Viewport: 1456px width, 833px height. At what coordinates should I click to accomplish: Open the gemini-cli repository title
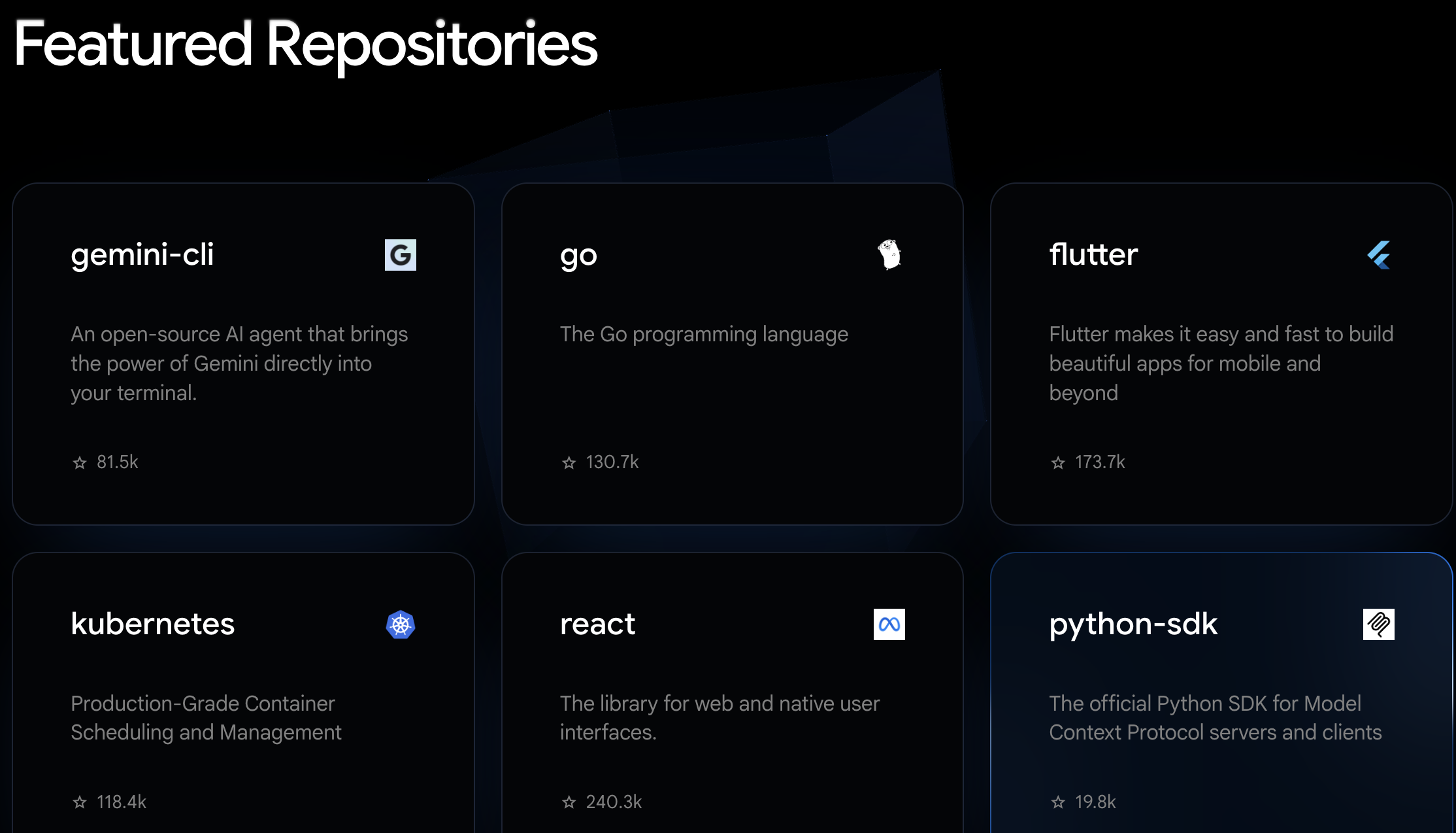click(x=142, y=254)
